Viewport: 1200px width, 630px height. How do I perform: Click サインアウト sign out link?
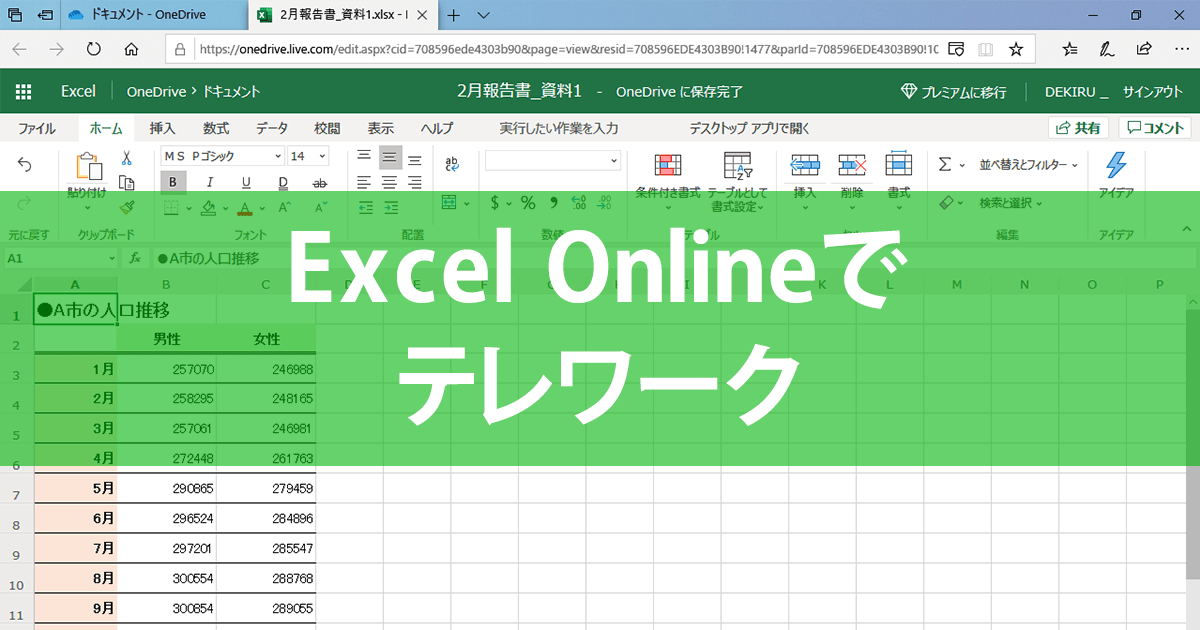coord(1152,91)
